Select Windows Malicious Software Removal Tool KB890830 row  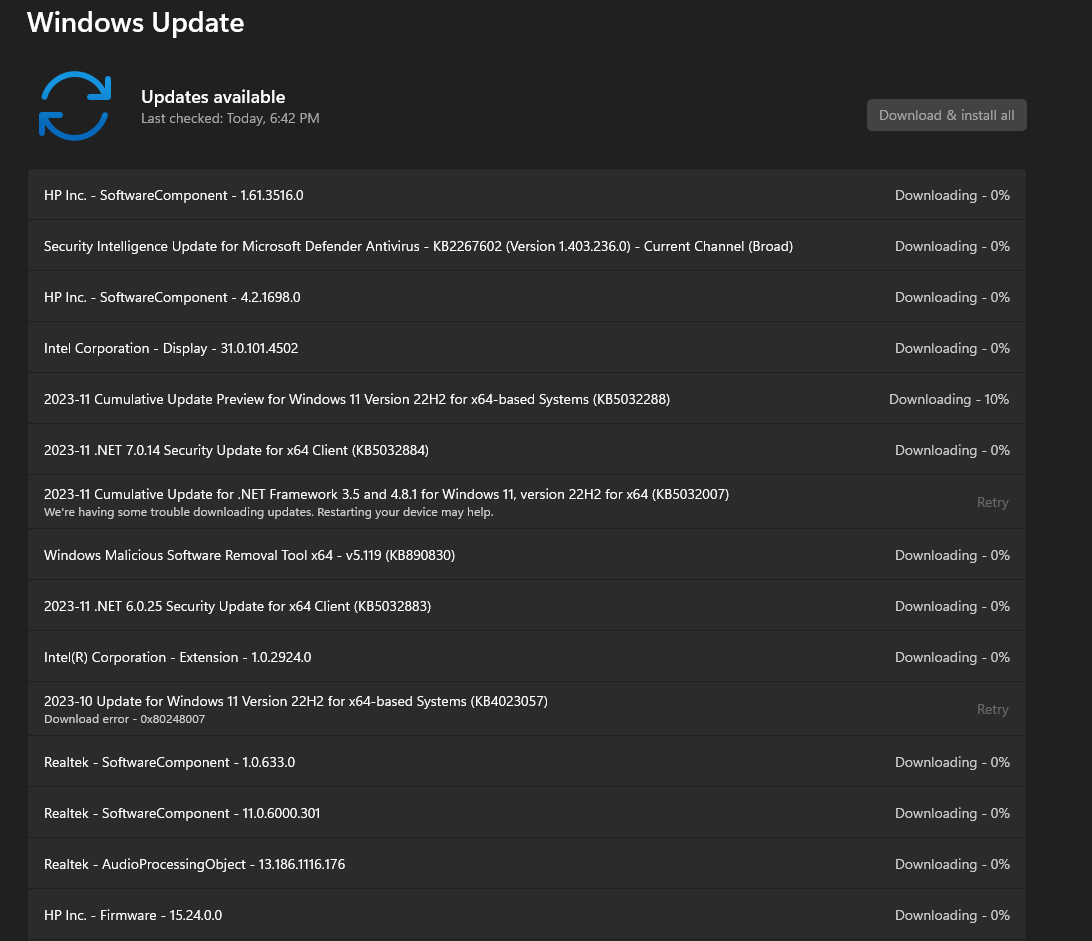coord(526,555)
